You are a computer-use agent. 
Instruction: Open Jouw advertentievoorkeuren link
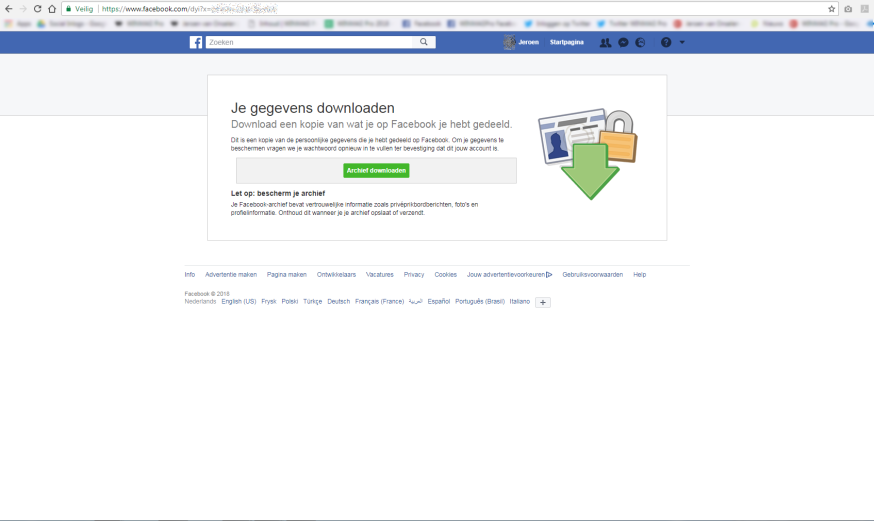(506, 275)
